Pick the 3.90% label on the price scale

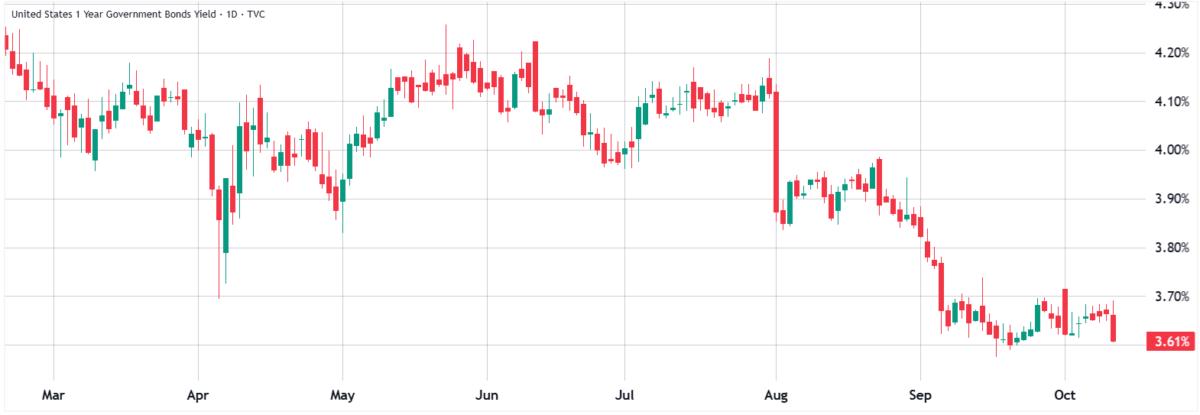pos(1170,199)
